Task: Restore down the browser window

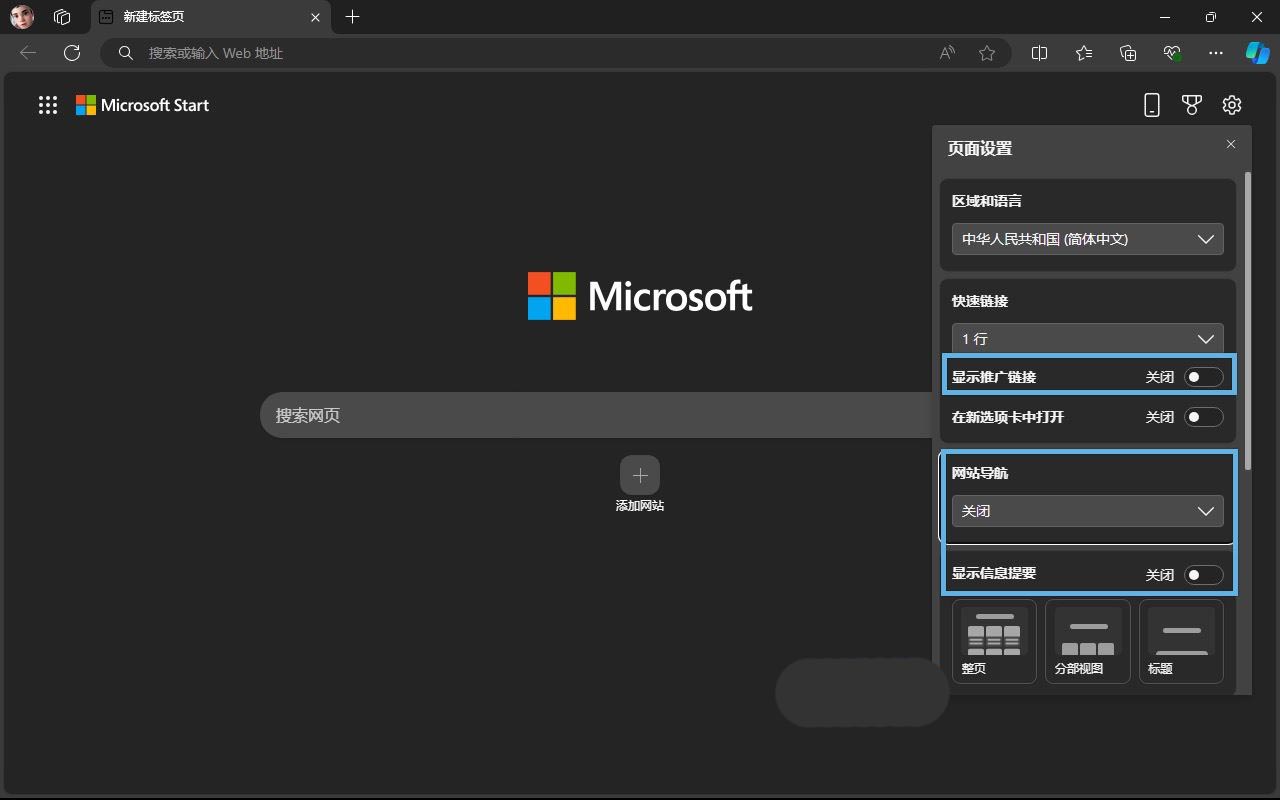Action: click(x=1211, y=17)
